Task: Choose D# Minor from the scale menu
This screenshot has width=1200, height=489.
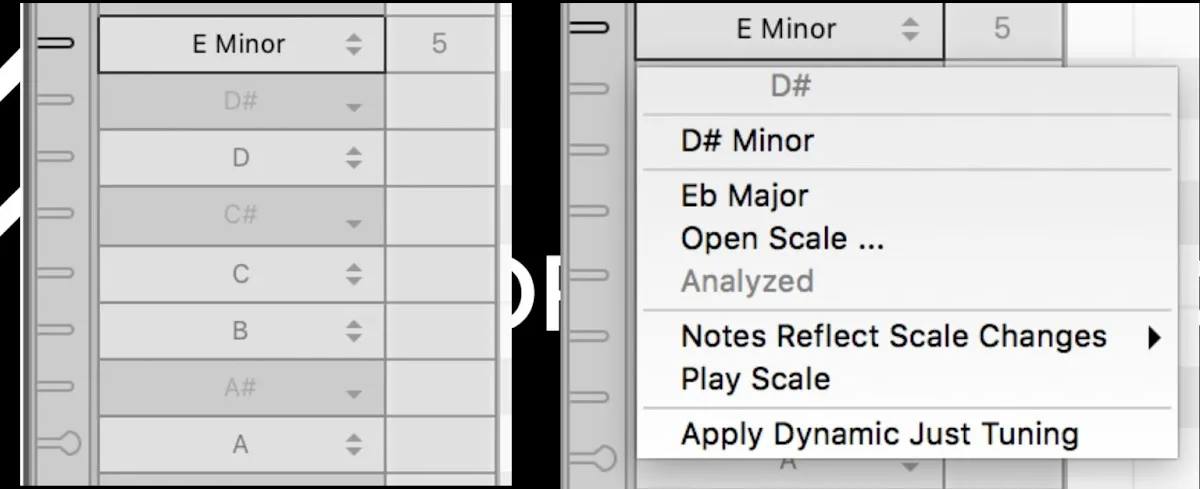Action: click(x=747, y=141)
